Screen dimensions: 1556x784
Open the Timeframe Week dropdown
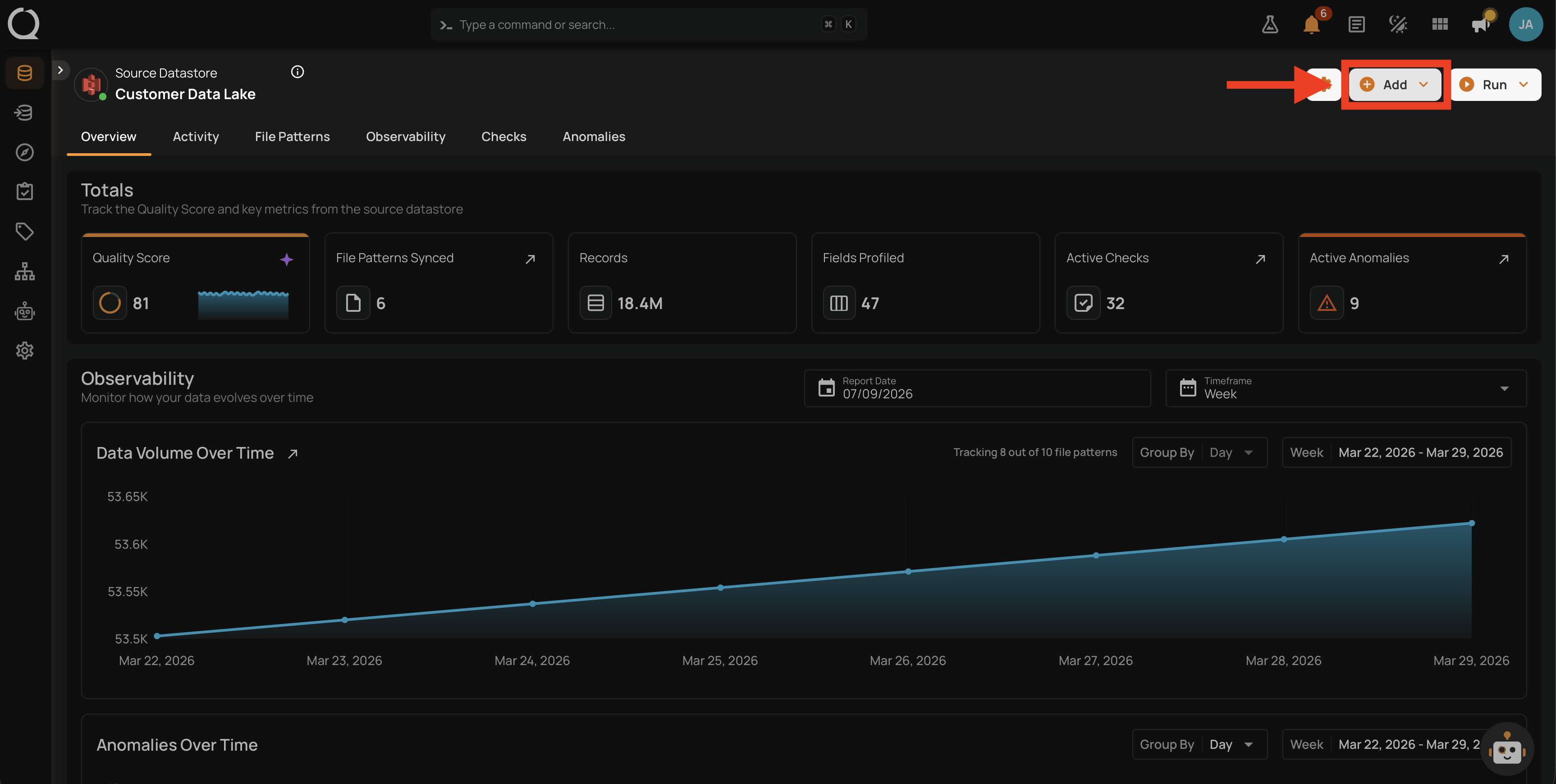click(1345, 388)
